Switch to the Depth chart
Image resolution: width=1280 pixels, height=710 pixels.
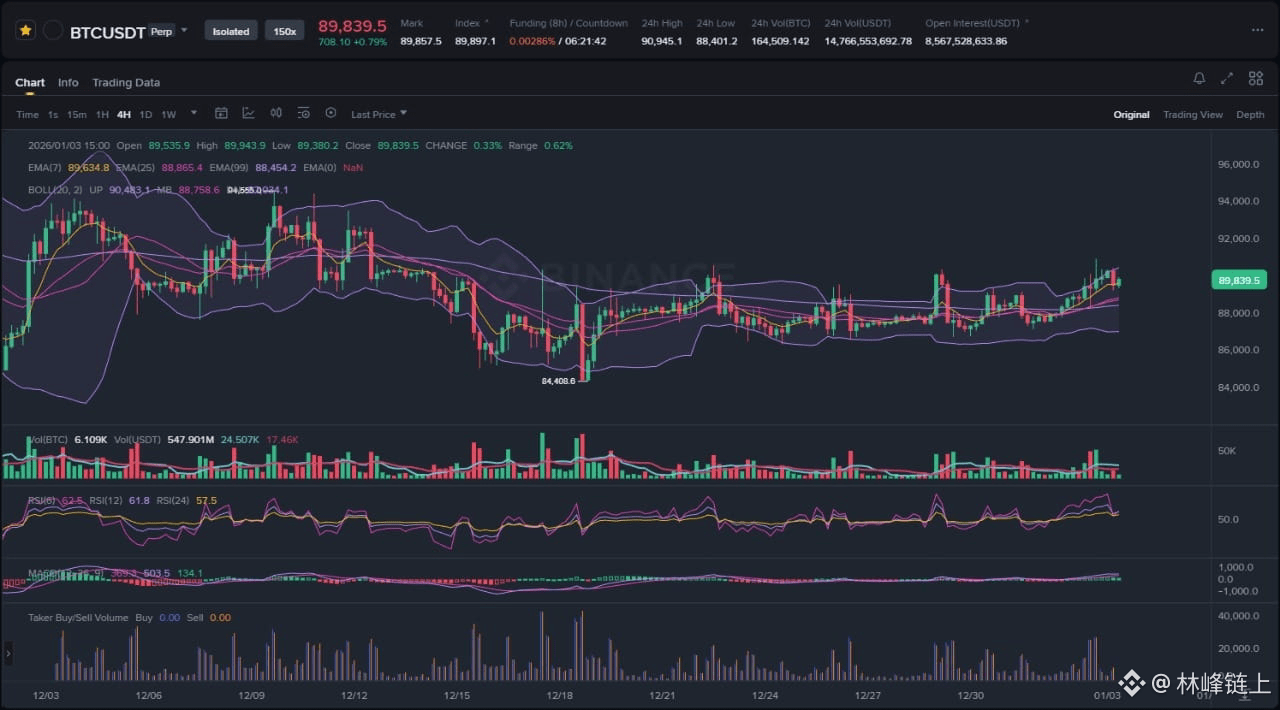1250,115
